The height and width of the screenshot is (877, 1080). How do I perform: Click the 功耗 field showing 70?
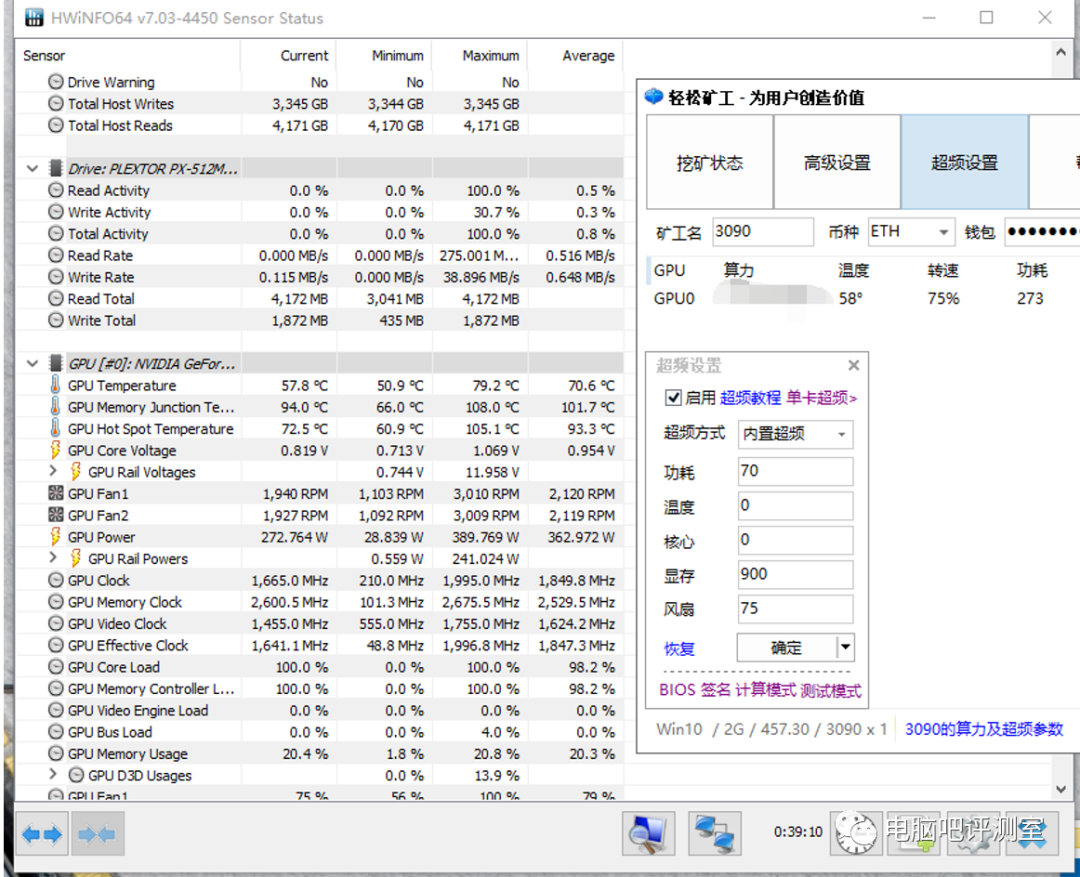pyautogui.click(x=795, y=471)
